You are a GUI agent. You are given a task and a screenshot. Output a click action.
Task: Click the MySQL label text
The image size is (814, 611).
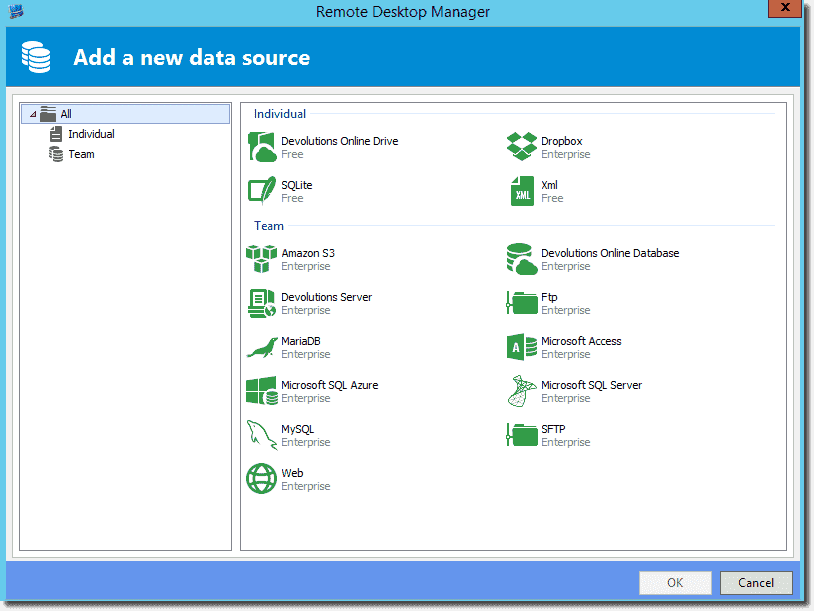(x=297, y=429)
